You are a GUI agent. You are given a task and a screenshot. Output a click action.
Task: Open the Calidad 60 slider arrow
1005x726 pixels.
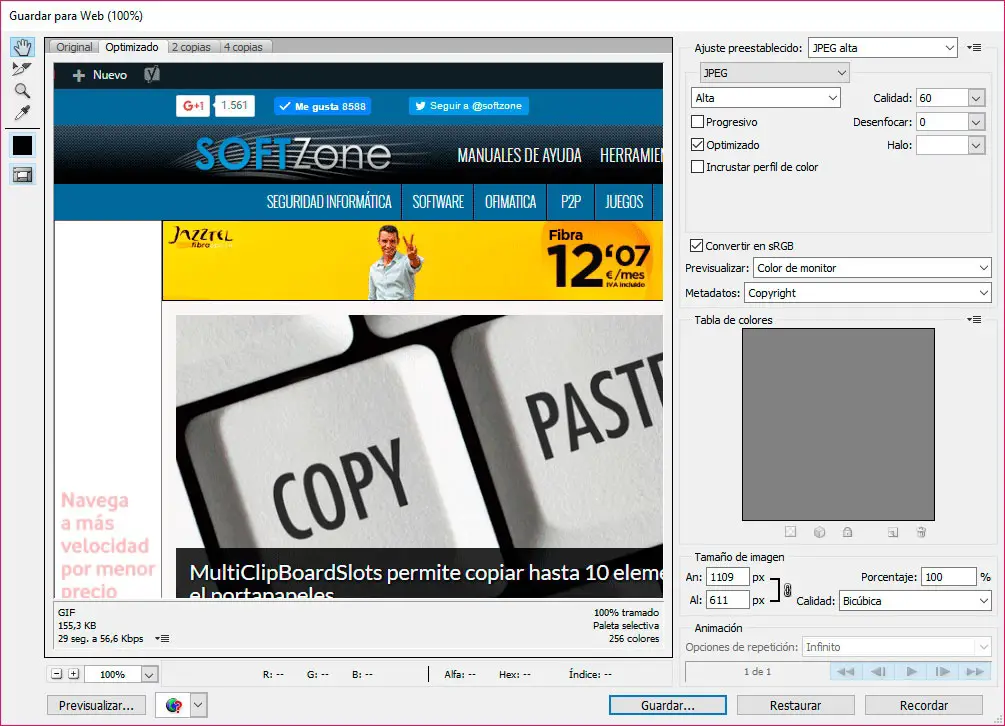point(976,98)
